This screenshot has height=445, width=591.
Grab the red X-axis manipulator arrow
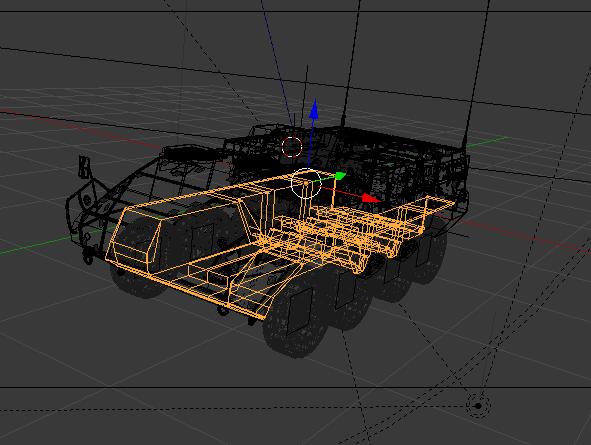[x=370, y=198]
